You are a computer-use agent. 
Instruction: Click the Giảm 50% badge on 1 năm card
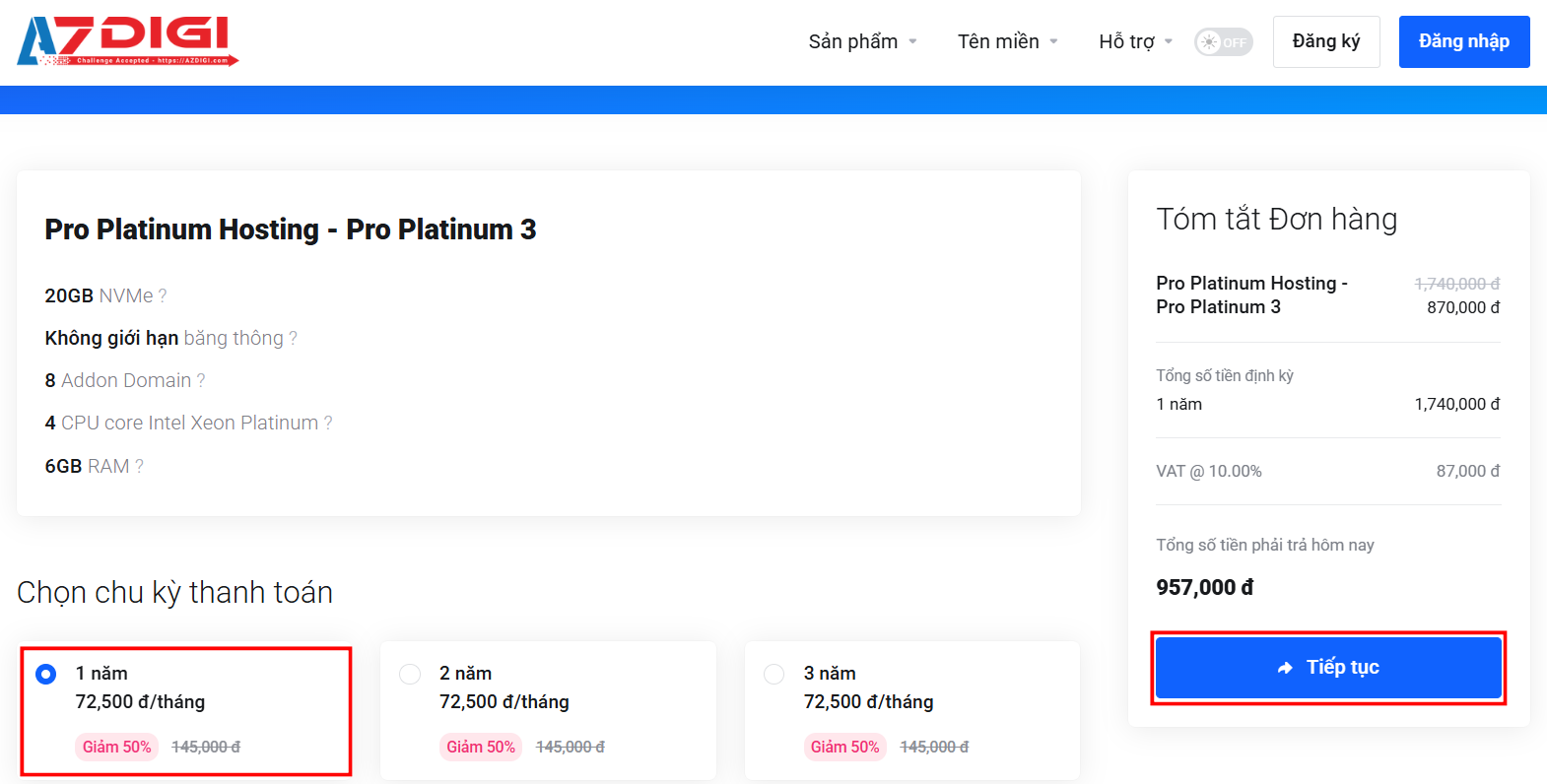click(x=117, y=748)
